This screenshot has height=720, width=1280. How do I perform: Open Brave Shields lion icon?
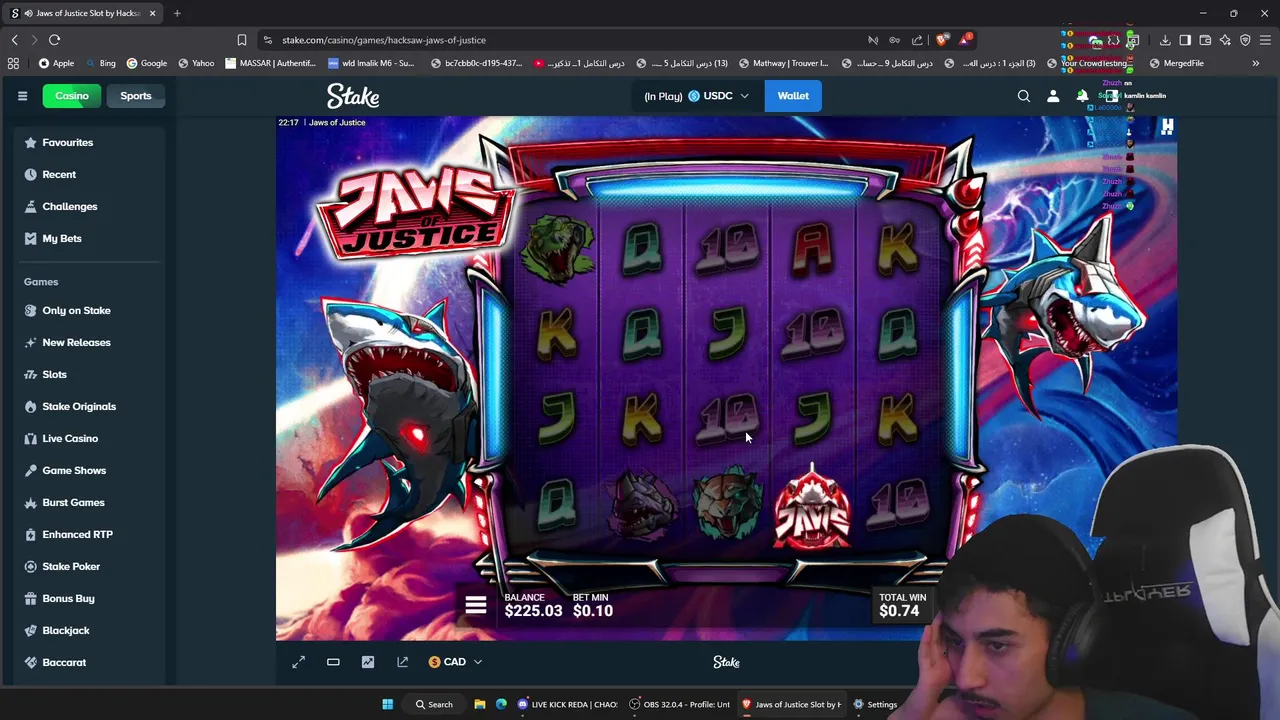(x=942, y=40)
